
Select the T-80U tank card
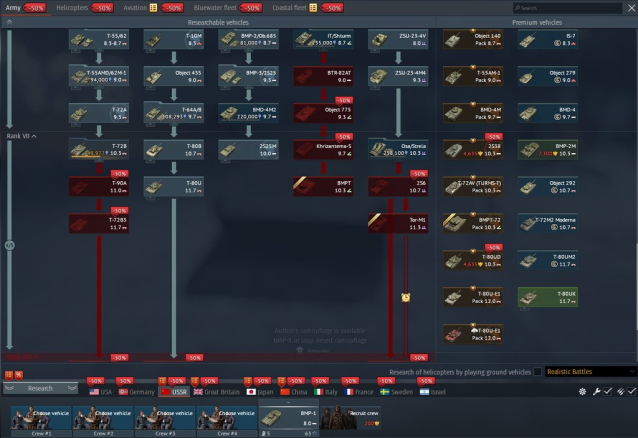(x=173, y=186)
